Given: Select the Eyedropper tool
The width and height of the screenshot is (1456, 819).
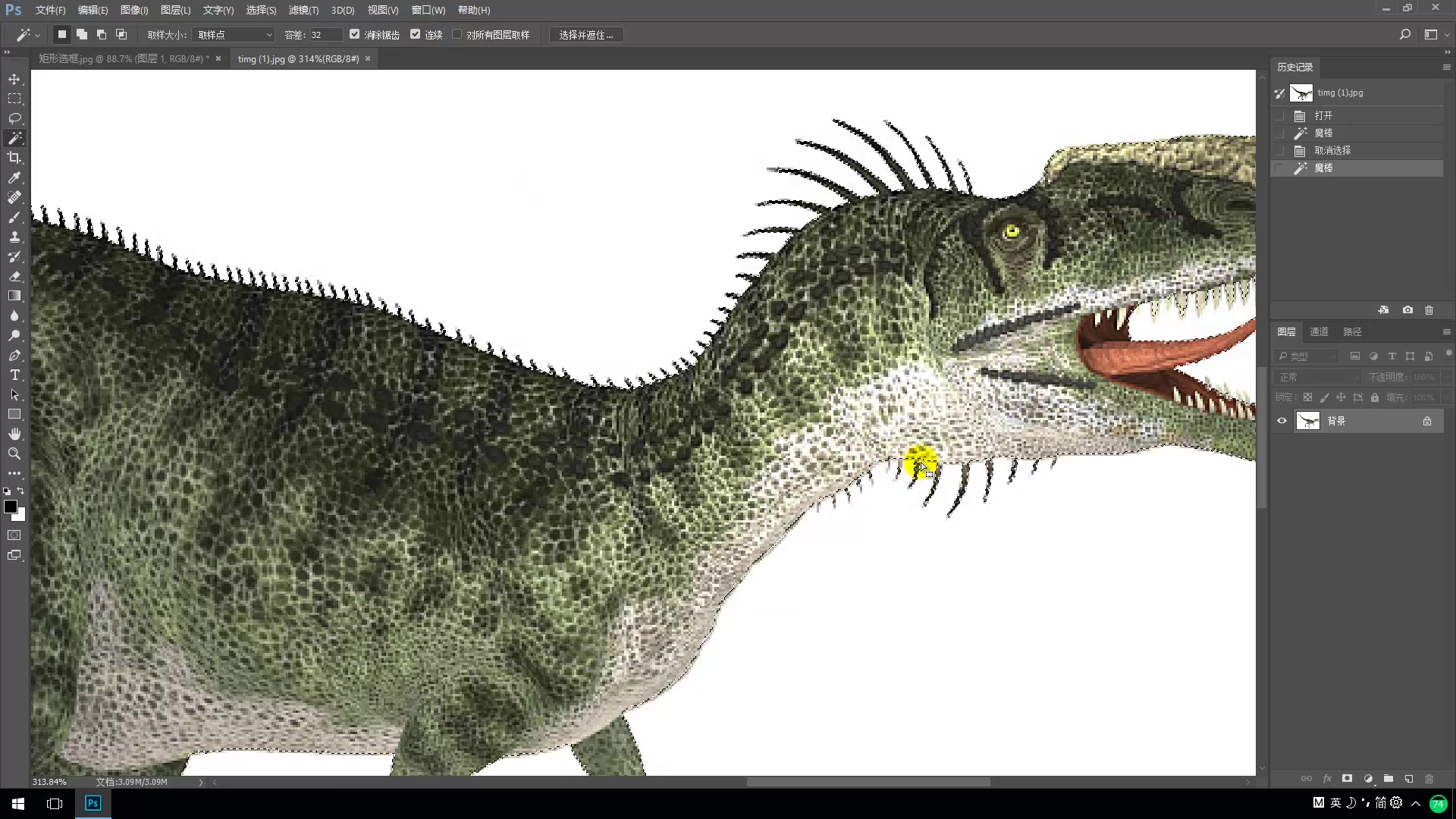Looking at the screenshot, I should click(14, 177).
